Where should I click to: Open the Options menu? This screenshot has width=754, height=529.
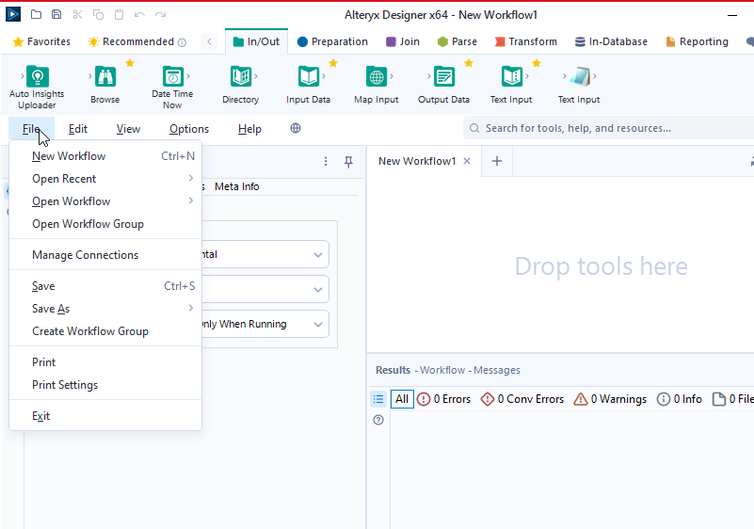tap(189, 129)
